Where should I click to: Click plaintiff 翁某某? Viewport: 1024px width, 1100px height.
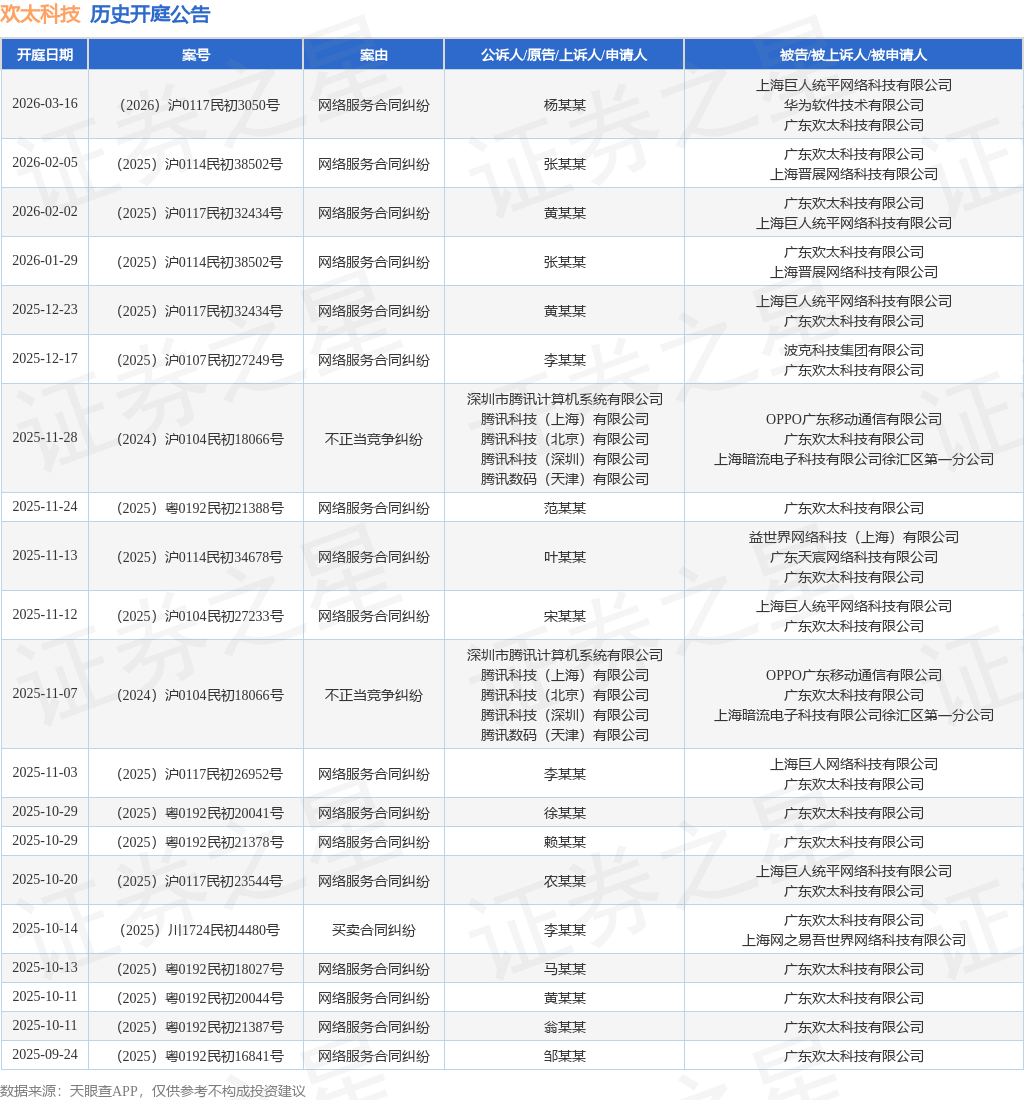[x=565, y=1027]
